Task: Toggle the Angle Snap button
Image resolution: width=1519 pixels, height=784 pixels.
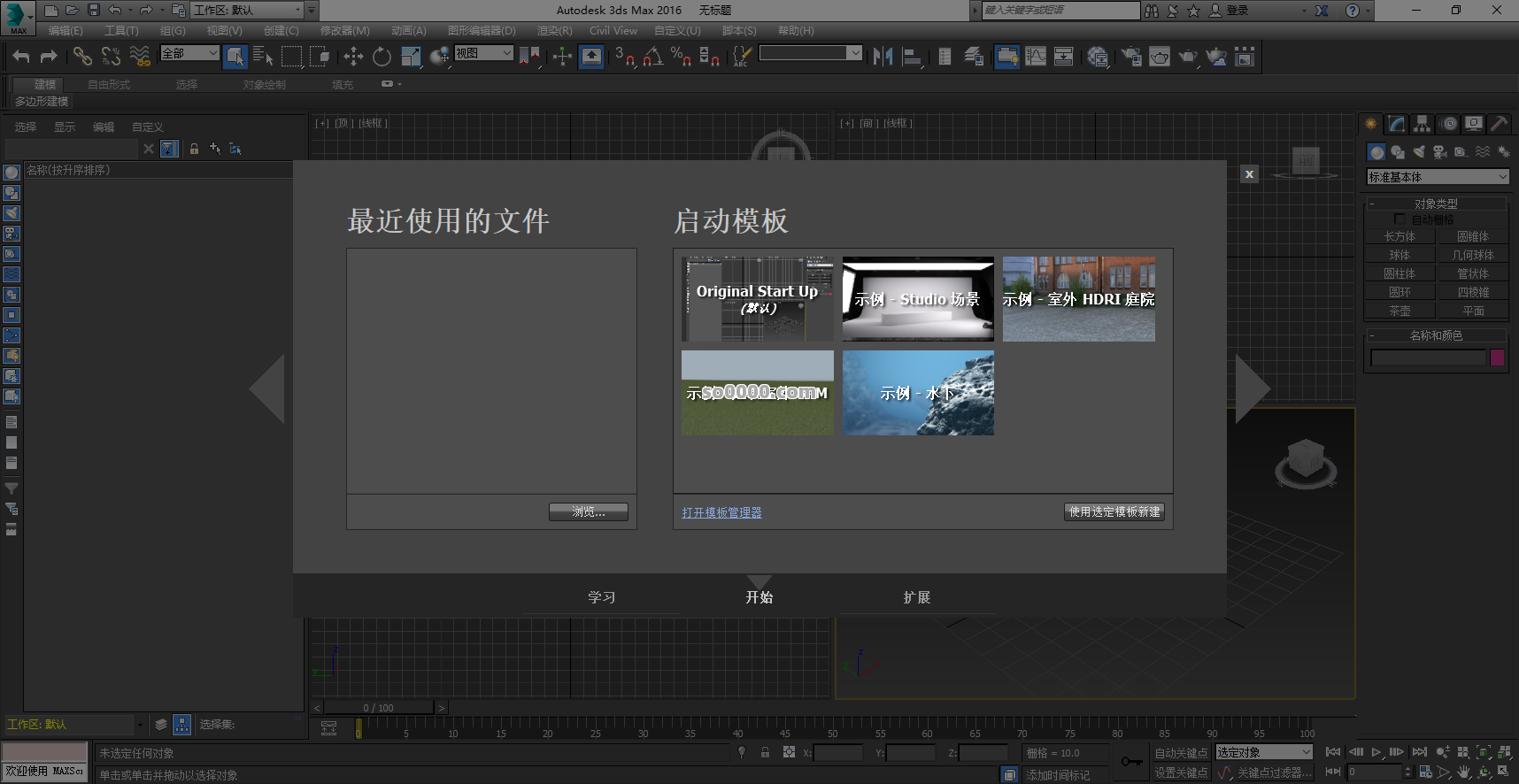Action: [652, 57]
